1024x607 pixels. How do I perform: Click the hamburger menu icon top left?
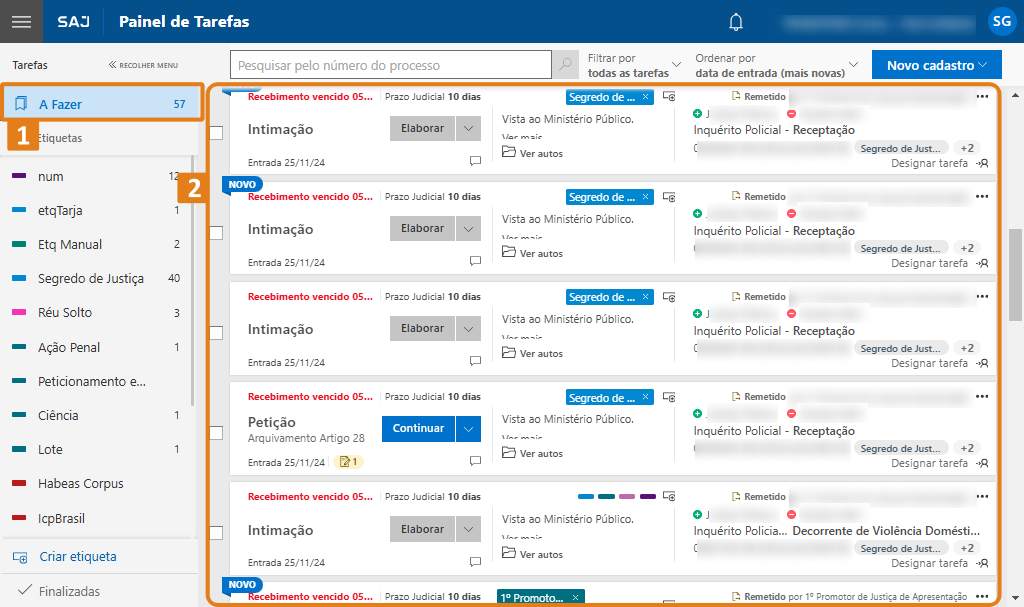21,21
